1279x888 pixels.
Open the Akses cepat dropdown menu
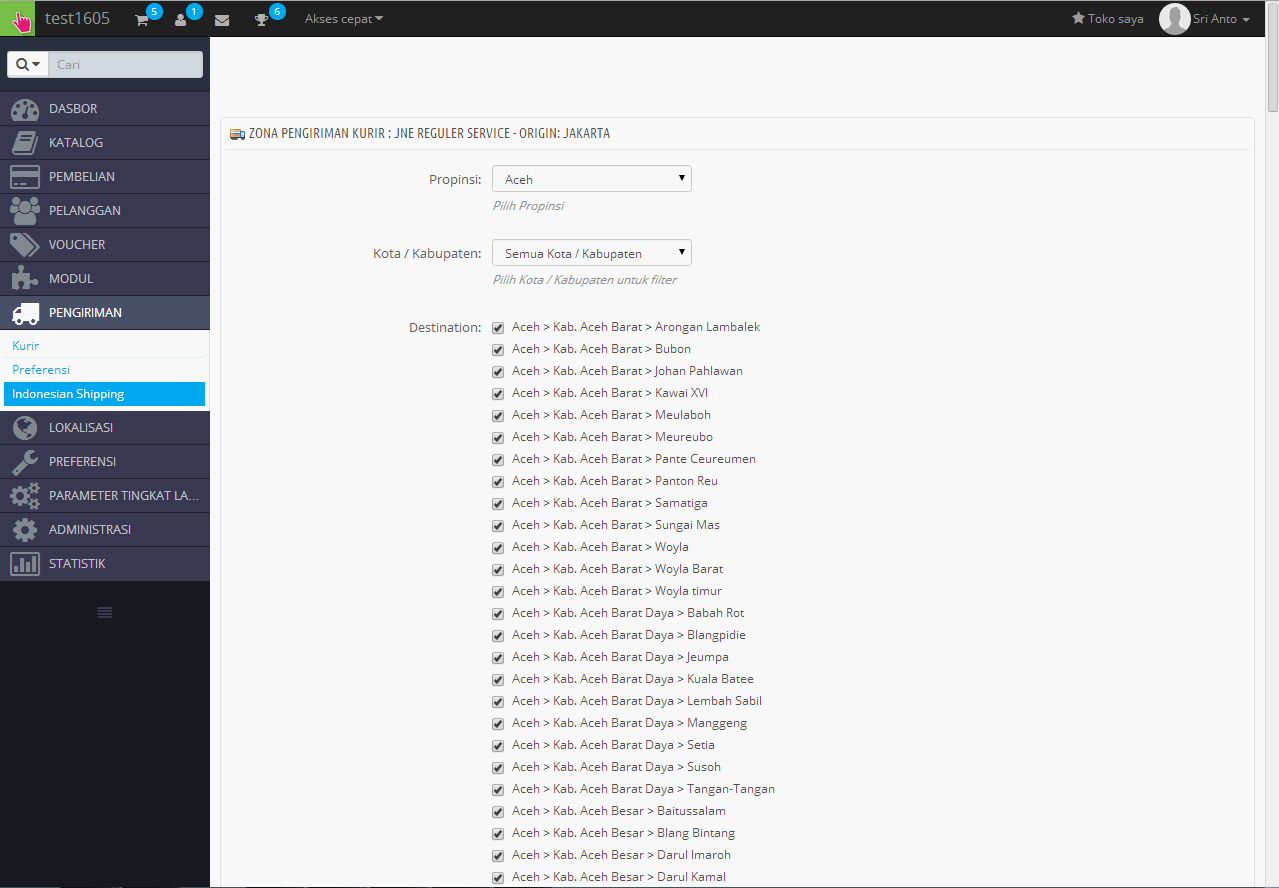click(x=343, y=18)
